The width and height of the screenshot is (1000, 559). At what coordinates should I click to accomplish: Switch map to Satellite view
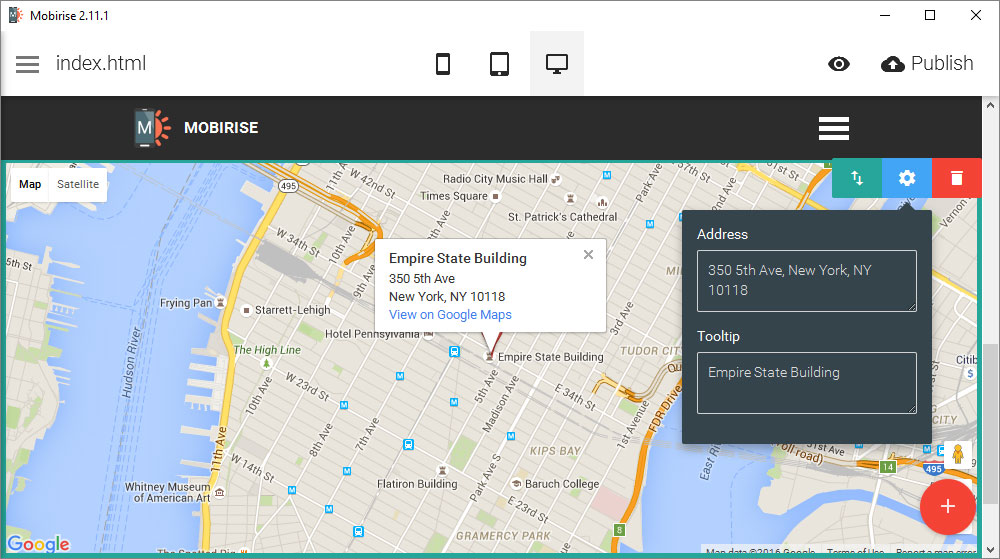click(78, 185)
